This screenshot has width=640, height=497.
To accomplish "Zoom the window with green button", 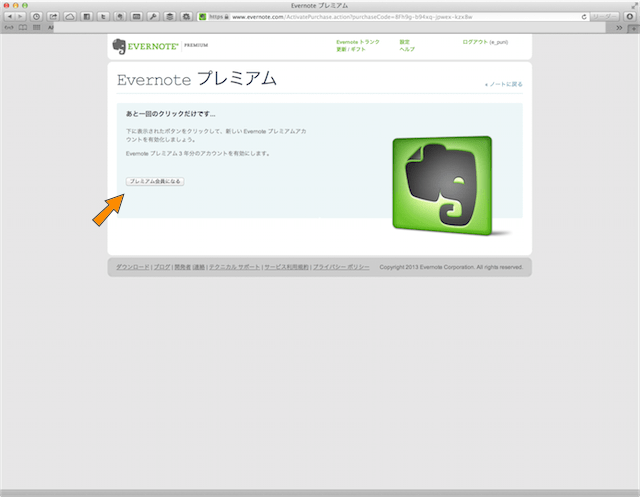I will [x=25, y=5].
